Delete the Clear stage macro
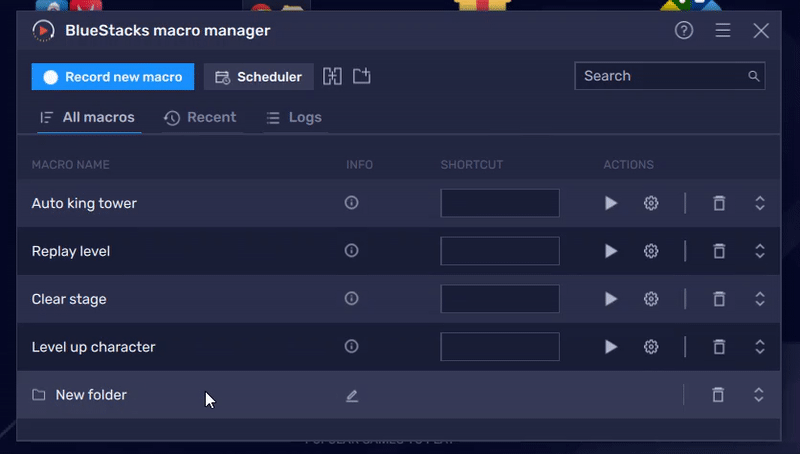The width and height of the screenshot is (800, 454). pyautogui.click(x=719, y=299)
